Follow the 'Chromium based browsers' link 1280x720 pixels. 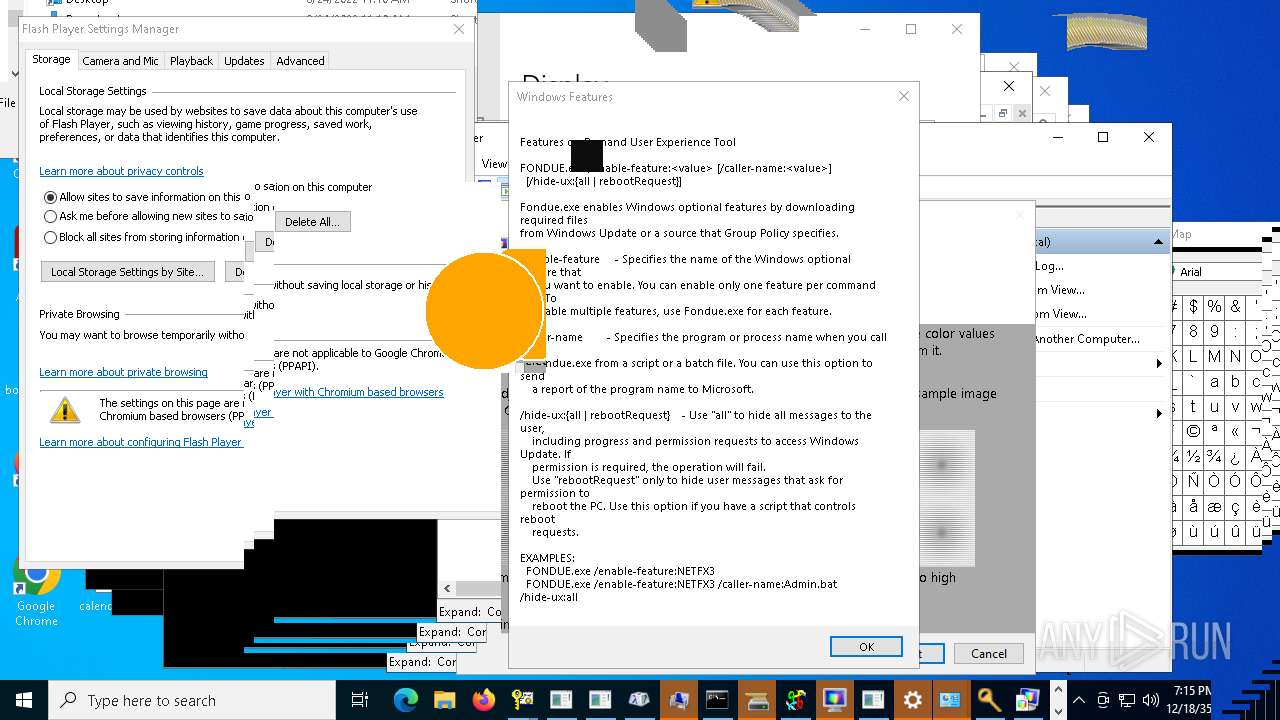pyautogui.click(x=358, y=392)
